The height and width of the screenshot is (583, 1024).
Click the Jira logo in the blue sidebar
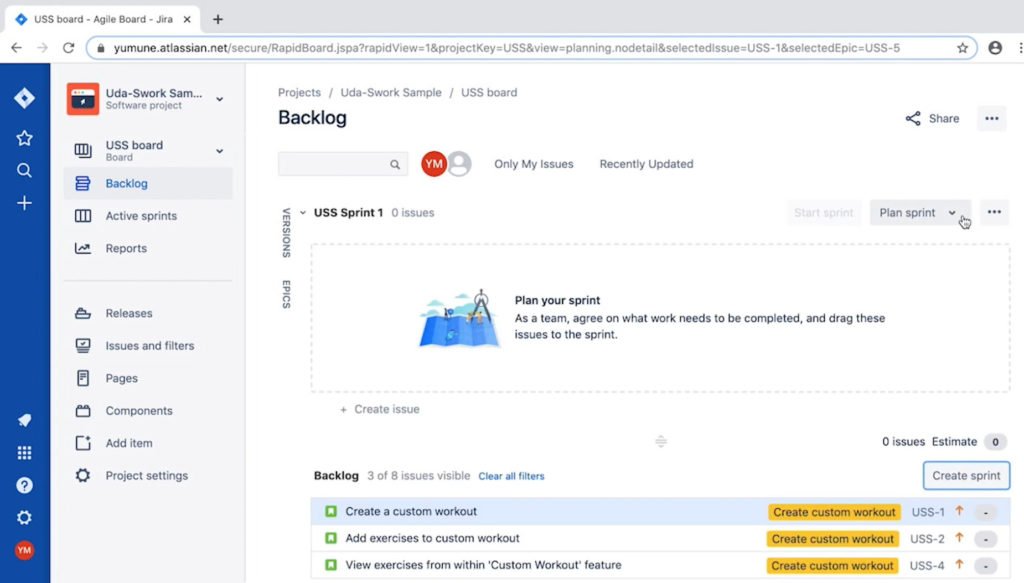24,98
